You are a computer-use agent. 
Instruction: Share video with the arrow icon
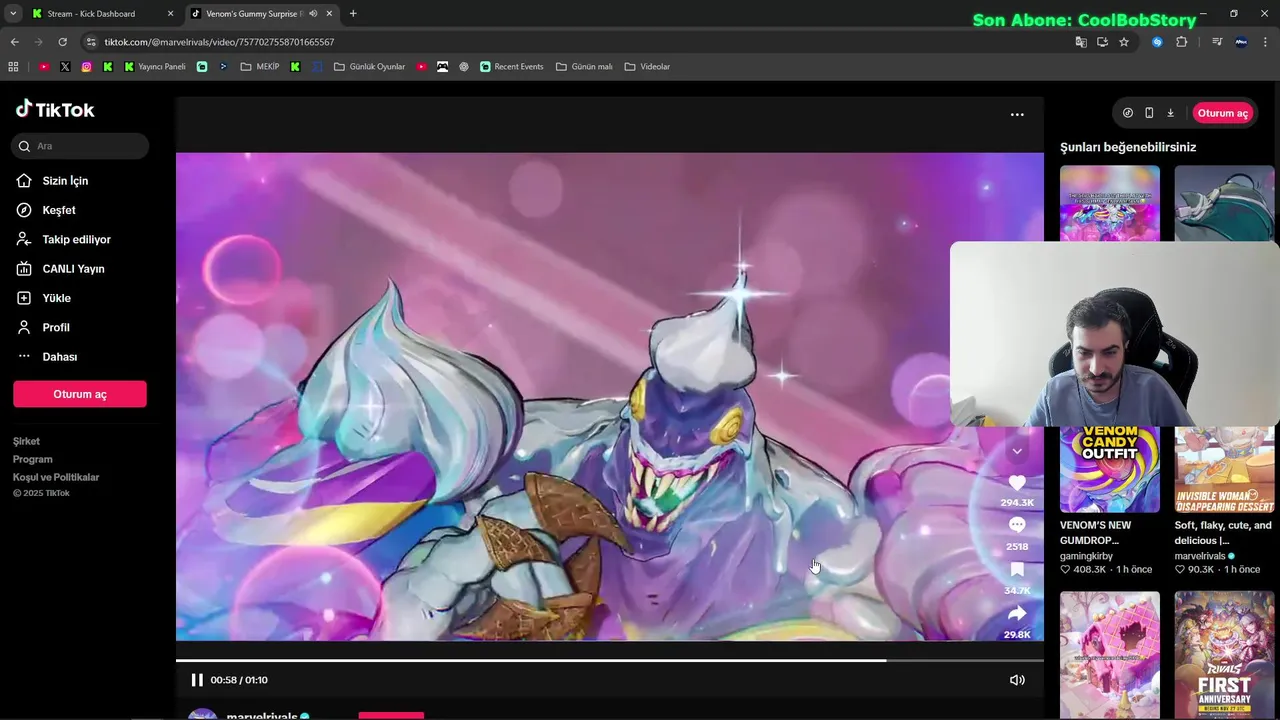click(x=1017, y=613)
